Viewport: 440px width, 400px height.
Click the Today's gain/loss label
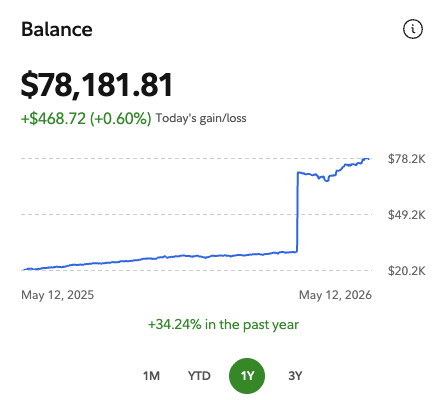pos(201,118)
